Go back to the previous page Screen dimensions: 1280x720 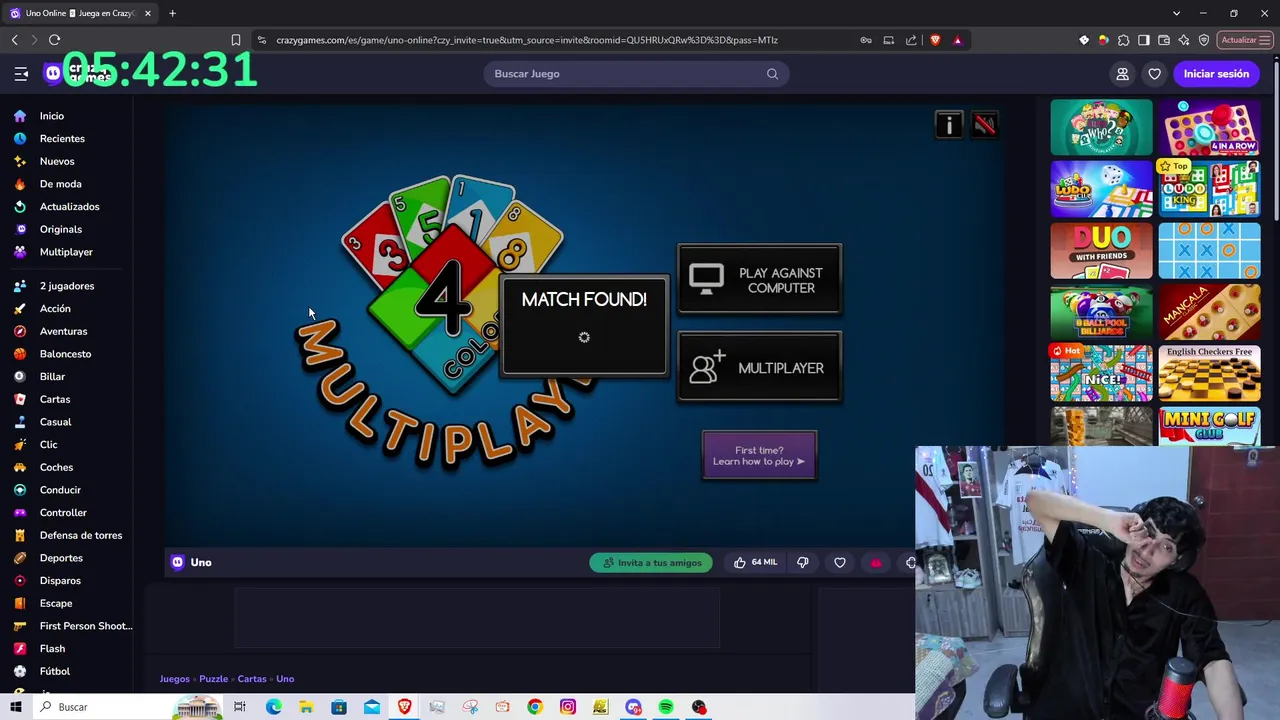tap(14, 40)
